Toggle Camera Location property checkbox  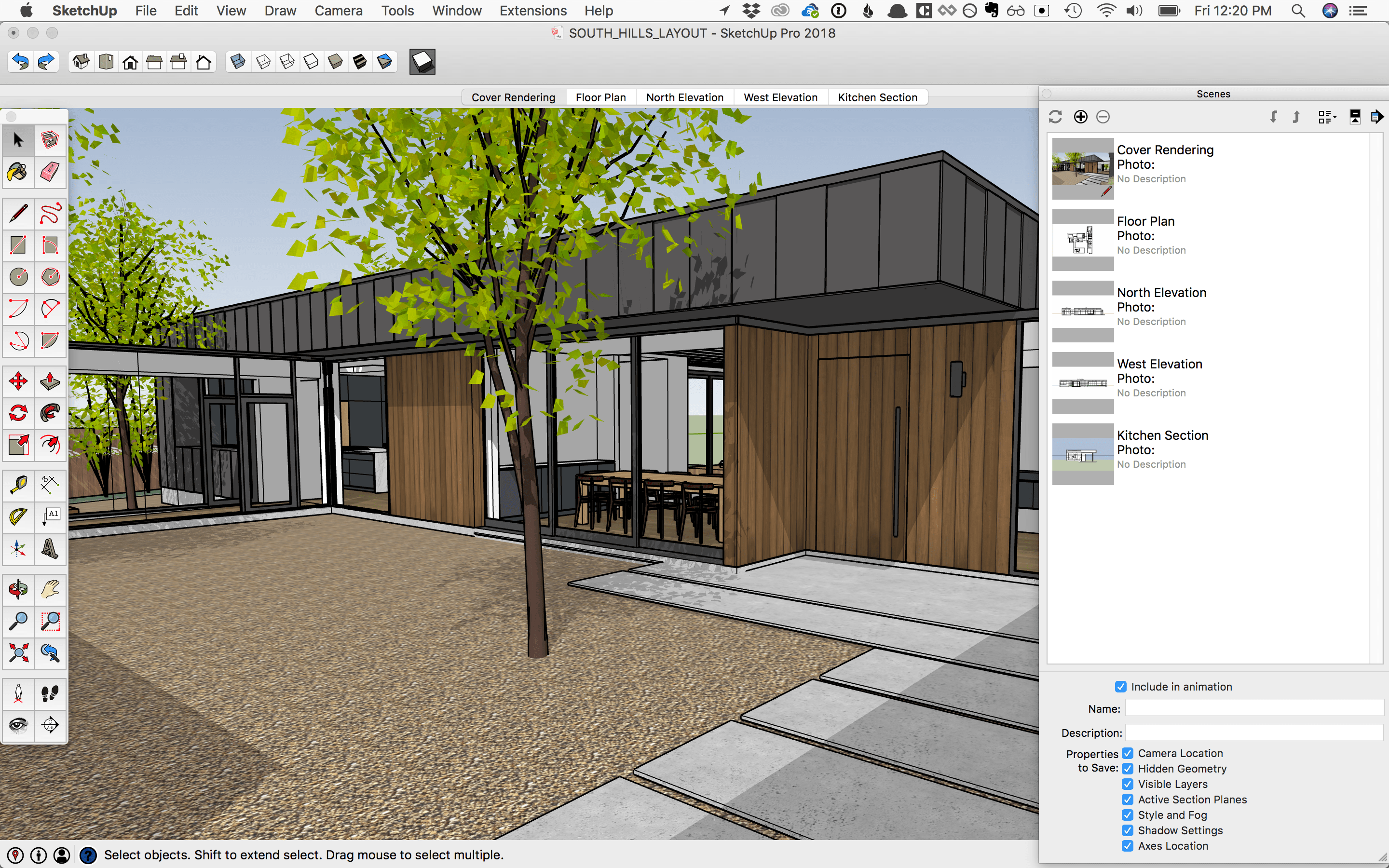(1127, 753)
